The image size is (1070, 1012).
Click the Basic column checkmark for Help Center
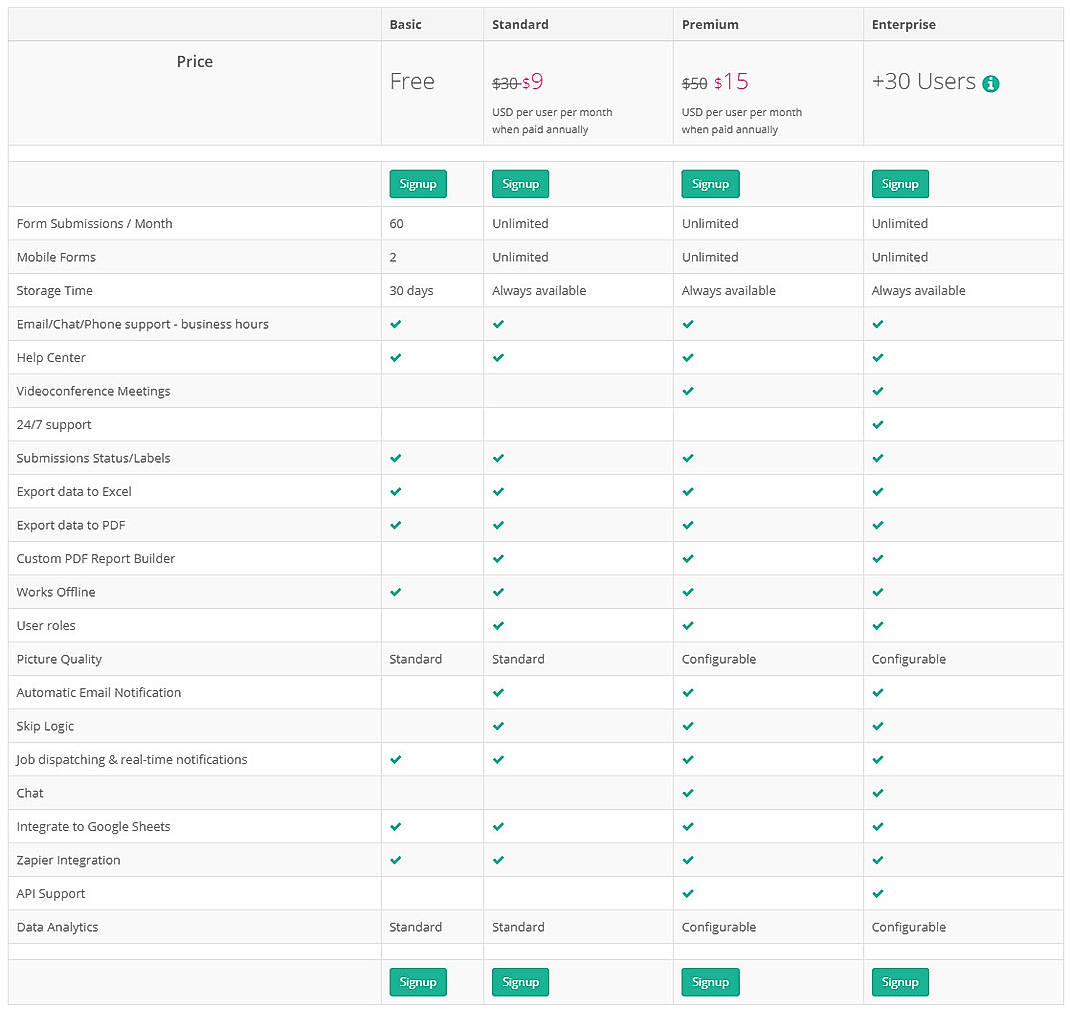tap(395, 357)
